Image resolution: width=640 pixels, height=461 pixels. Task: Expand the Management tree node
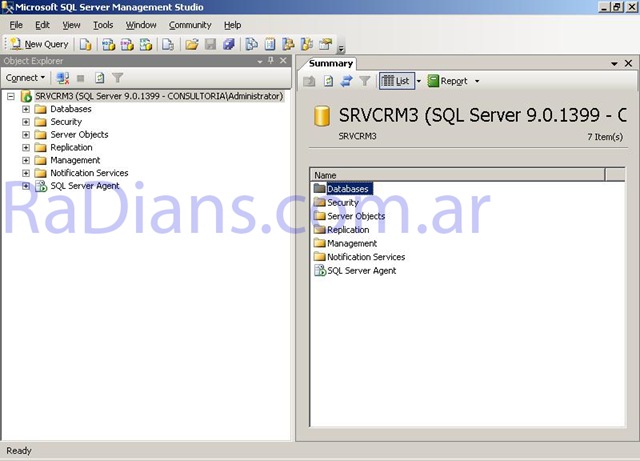[x=26, y=160]
